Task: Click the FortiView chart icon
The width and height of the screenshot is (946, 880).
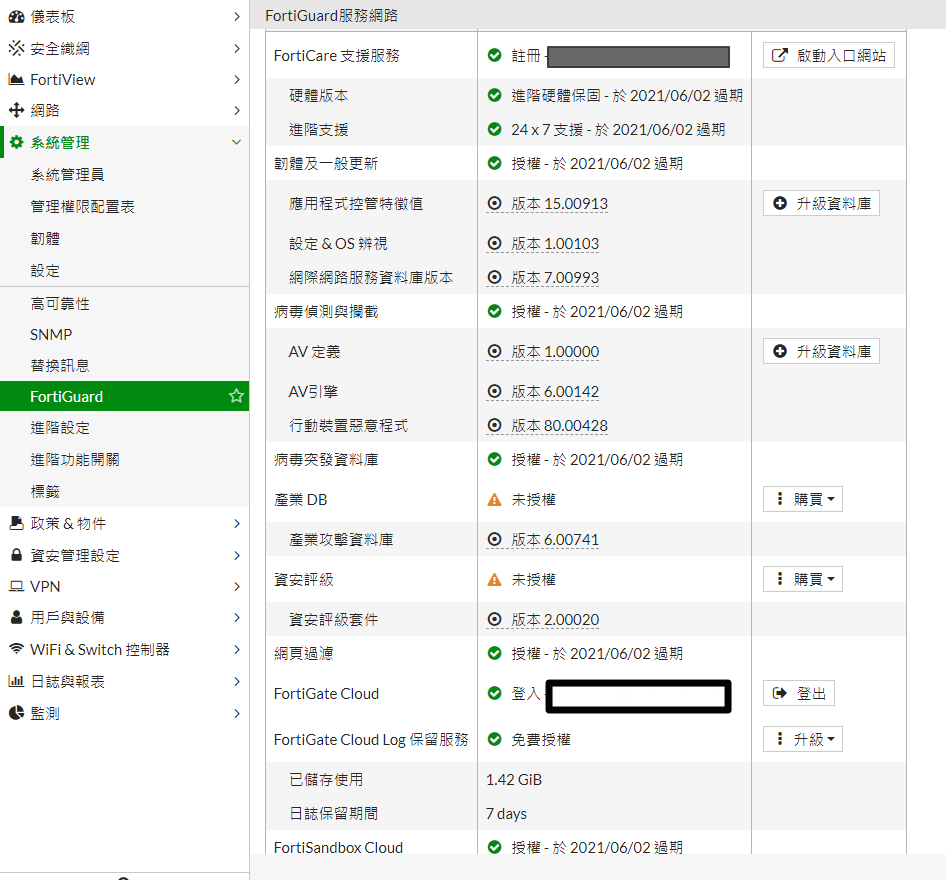Action: pos(16,80)
